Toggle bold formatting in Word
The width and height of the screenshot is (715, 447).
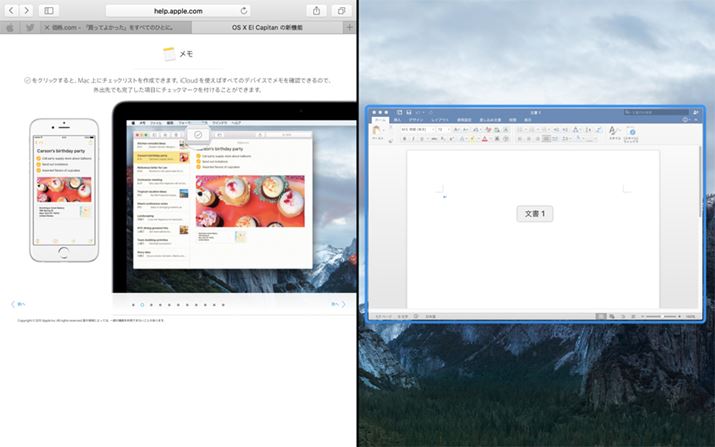point(404,139)
